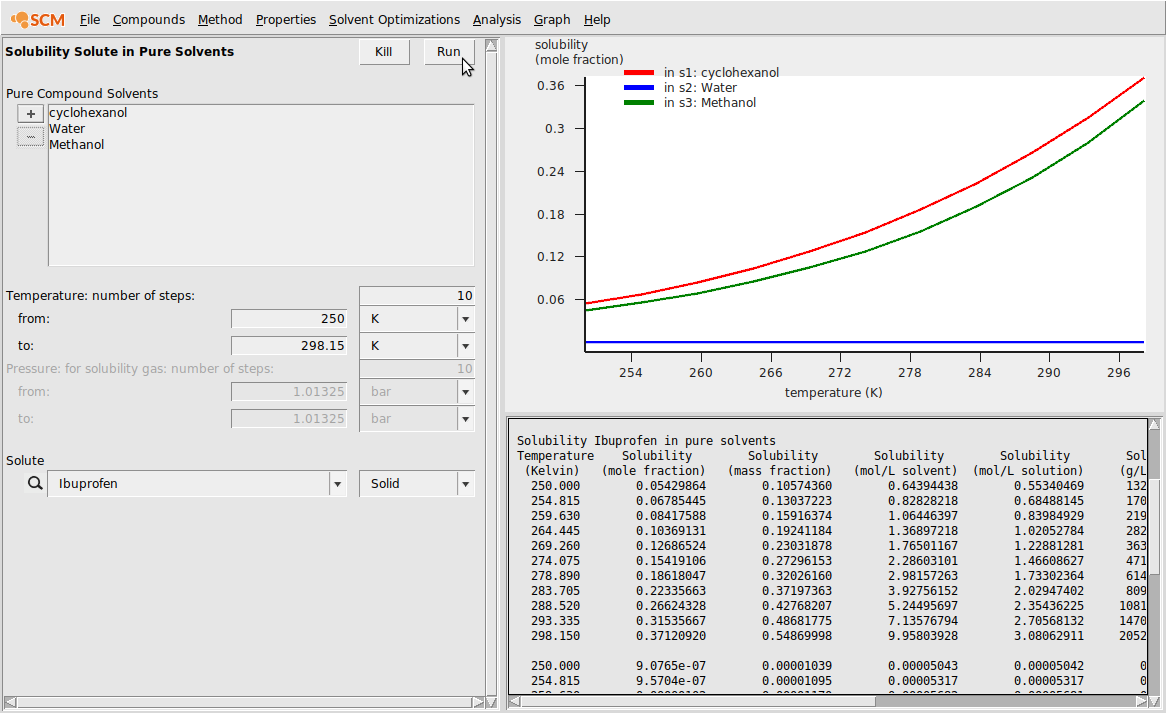1166x713 pixels.
Task: Click the results table's scroll up arrow
Action: [x=1154, y=425]
